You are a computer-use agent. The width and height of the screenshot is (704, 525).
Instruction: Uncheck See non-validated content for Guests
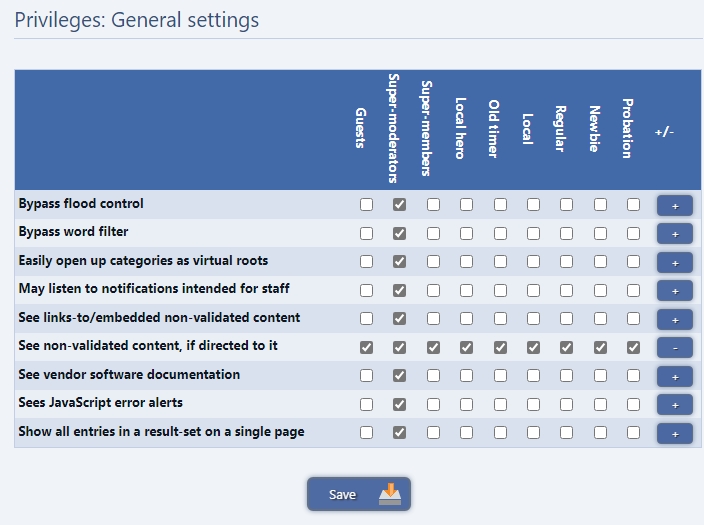(366, 348)
